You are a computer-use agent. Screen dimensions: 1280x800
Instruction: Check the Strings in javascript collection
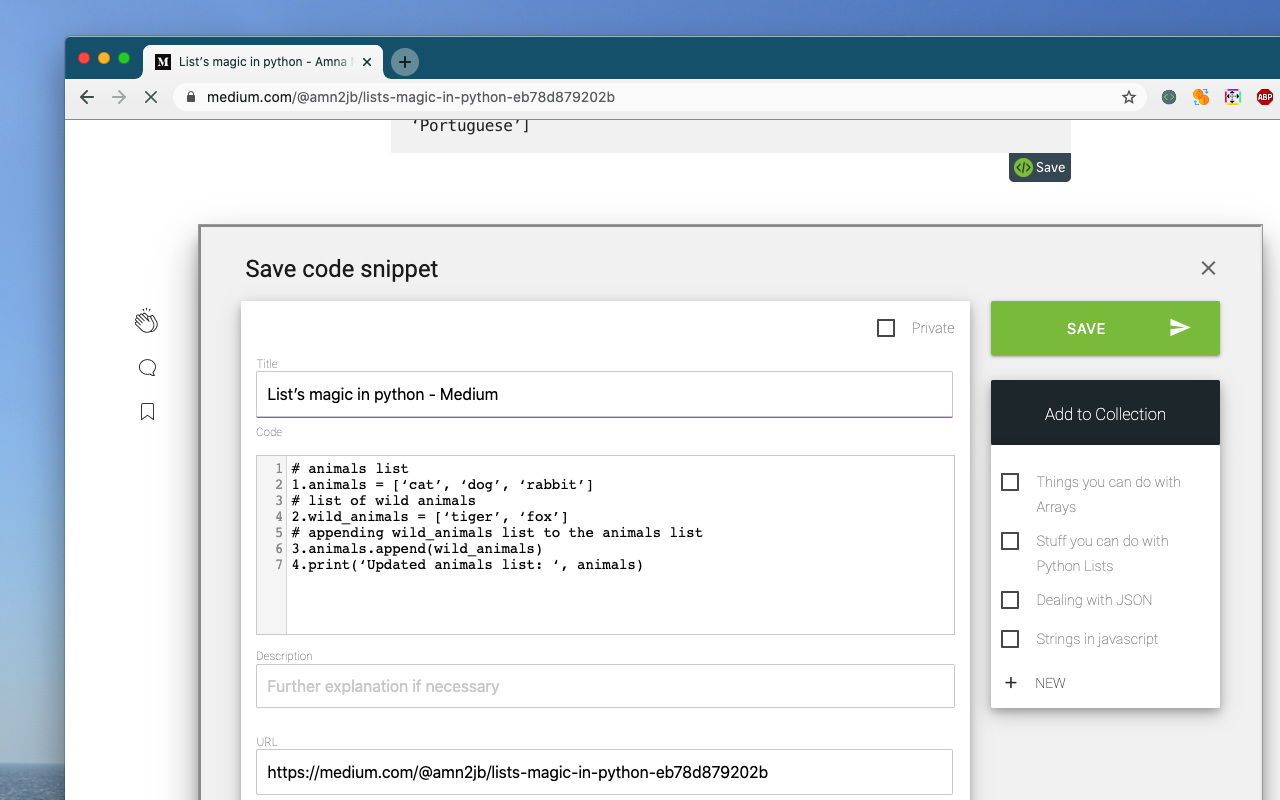coord(1009,638)
